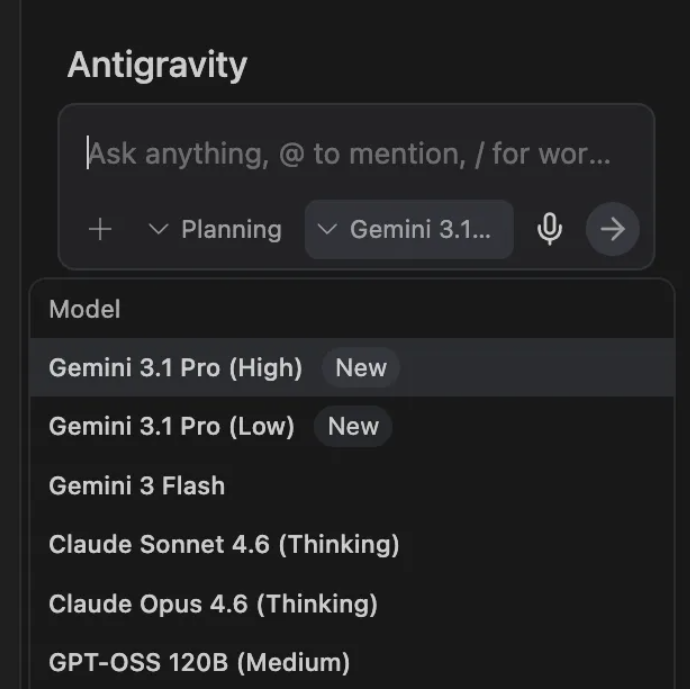
Task: Click the plus icon to add context
Action: coord(100,230)
